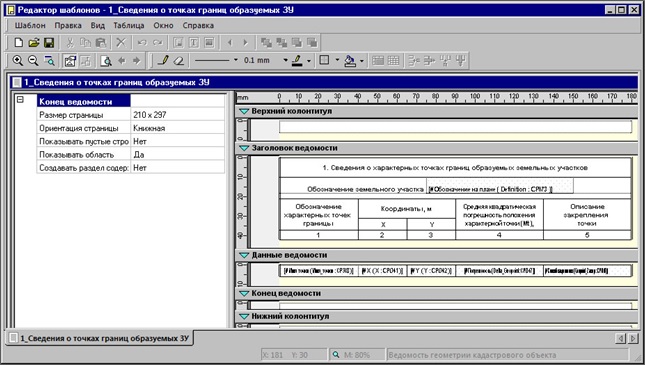
Task: Open the fill color dropdown arrow
Action: [362, 61]
